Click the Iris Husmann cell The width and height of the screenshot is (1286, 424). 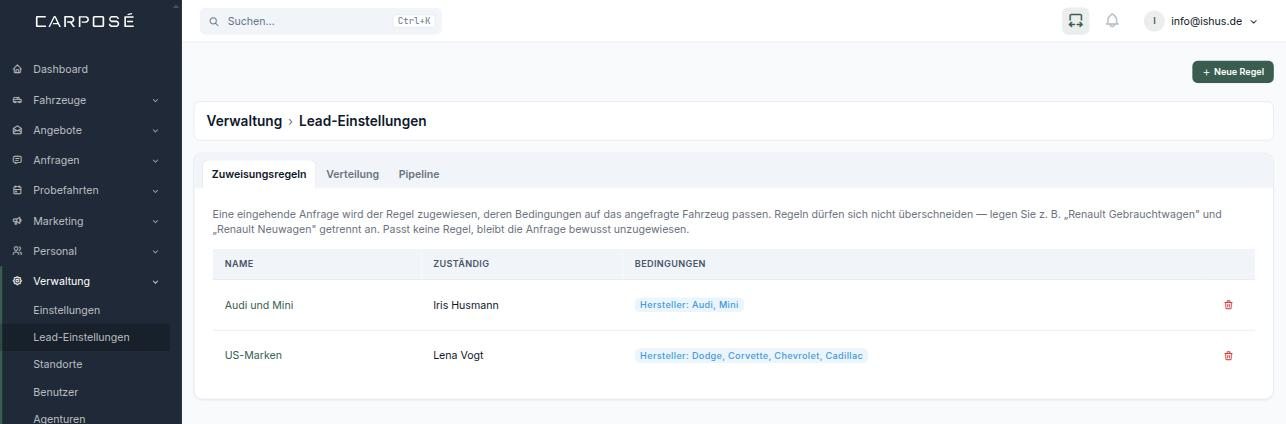click(x=466, y=305)
